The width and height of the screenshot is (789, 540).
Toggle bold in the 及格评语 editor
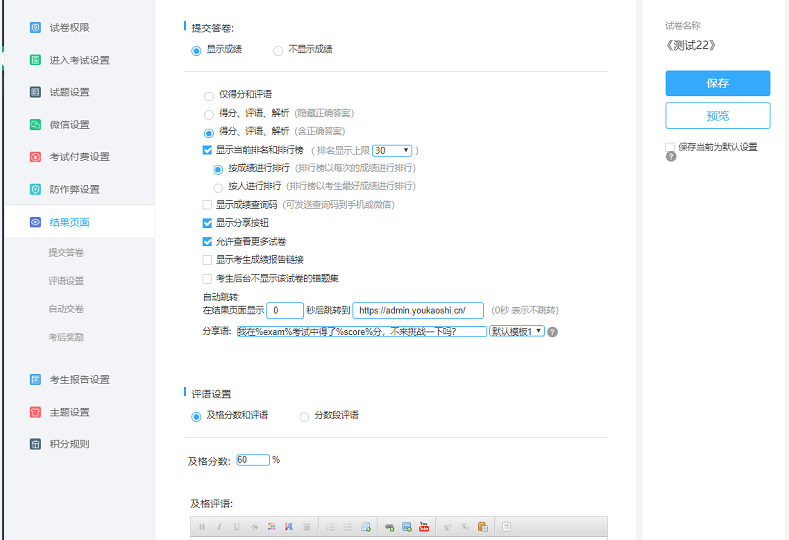[x=202, y=527]
